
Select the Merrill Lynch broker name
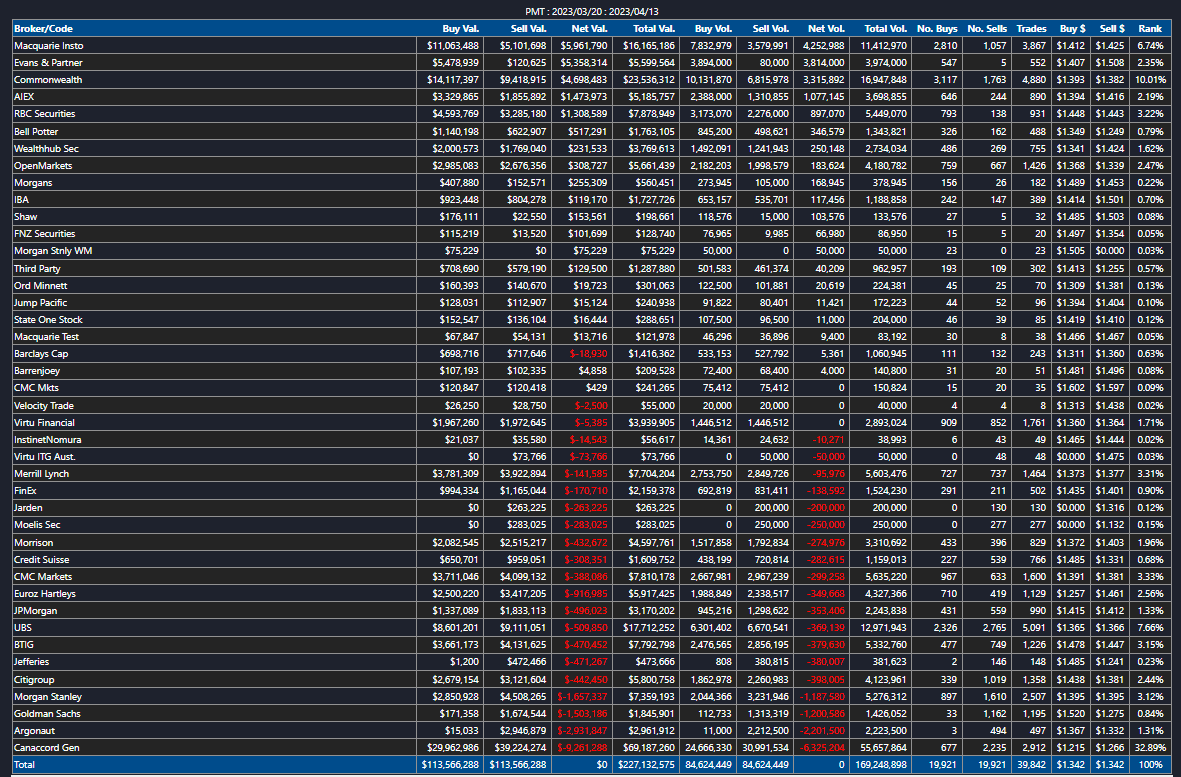click(x=41, y=474)
